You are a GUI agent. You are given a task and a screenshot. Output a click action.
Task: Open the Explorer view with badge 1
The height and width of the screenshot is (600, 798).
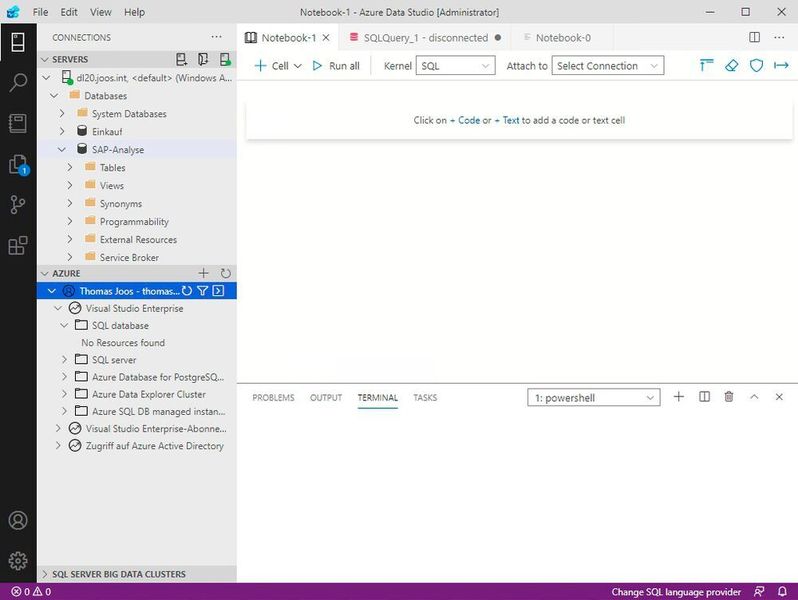click(19, 164)
